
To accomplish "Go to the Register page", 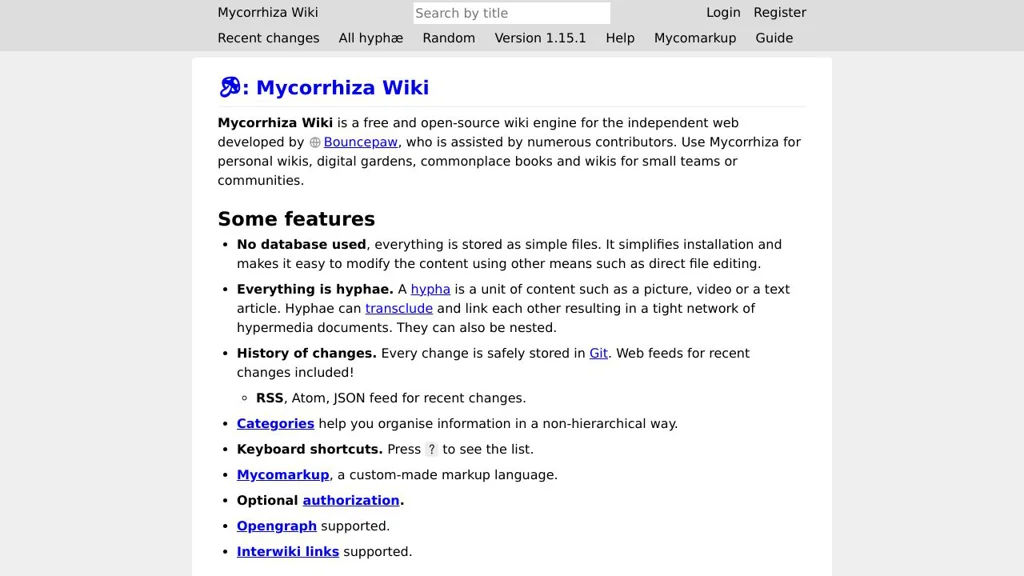I will point(779,13).
